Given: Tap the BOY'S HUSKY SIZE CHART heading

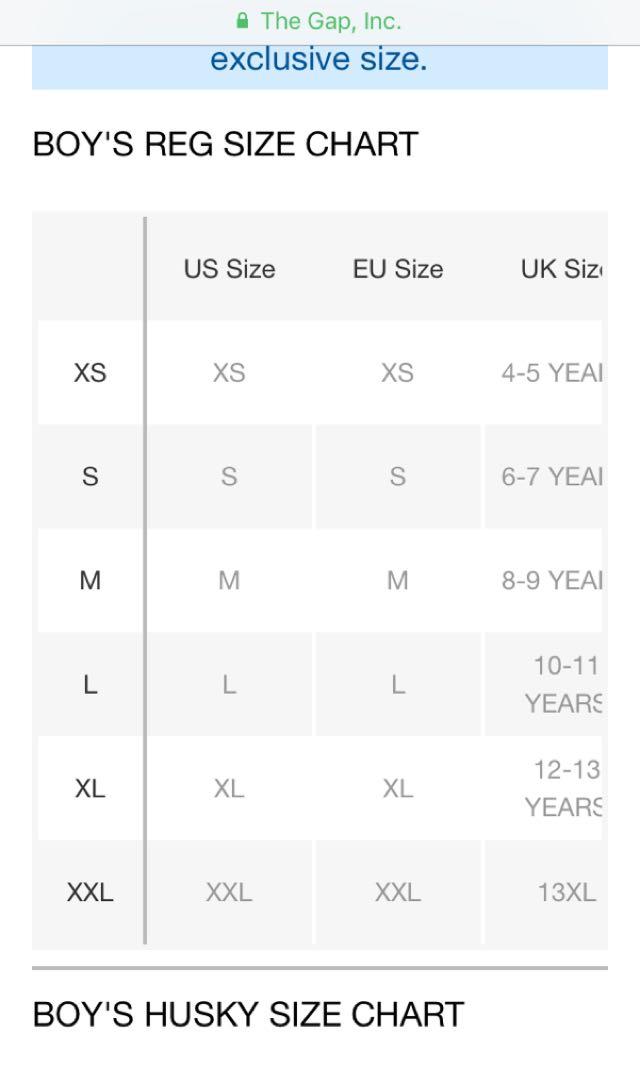Looking at the screenshot, I should click(248, 1015).
